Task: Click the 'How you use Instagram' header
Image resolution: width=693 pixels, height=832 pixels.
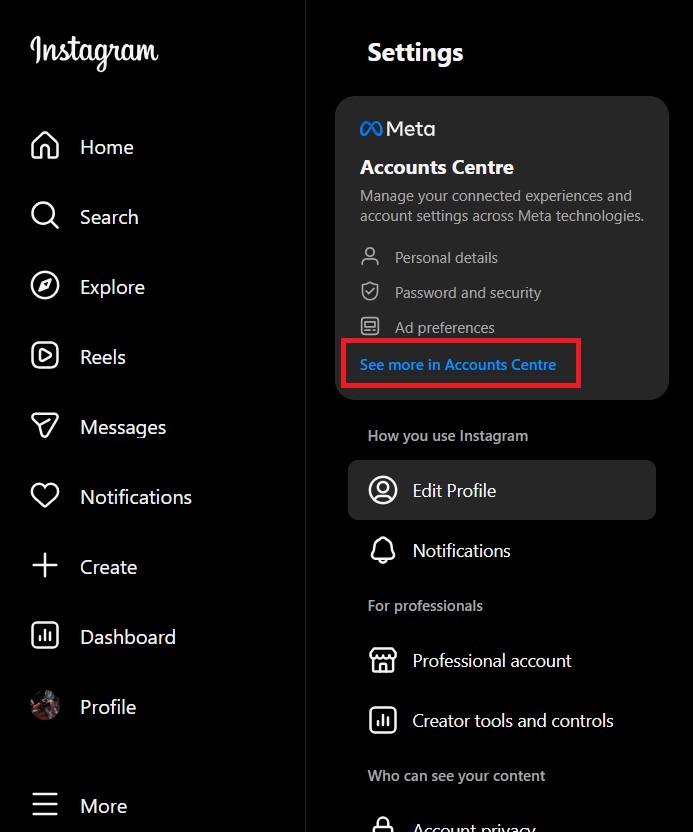Action: 448,436
